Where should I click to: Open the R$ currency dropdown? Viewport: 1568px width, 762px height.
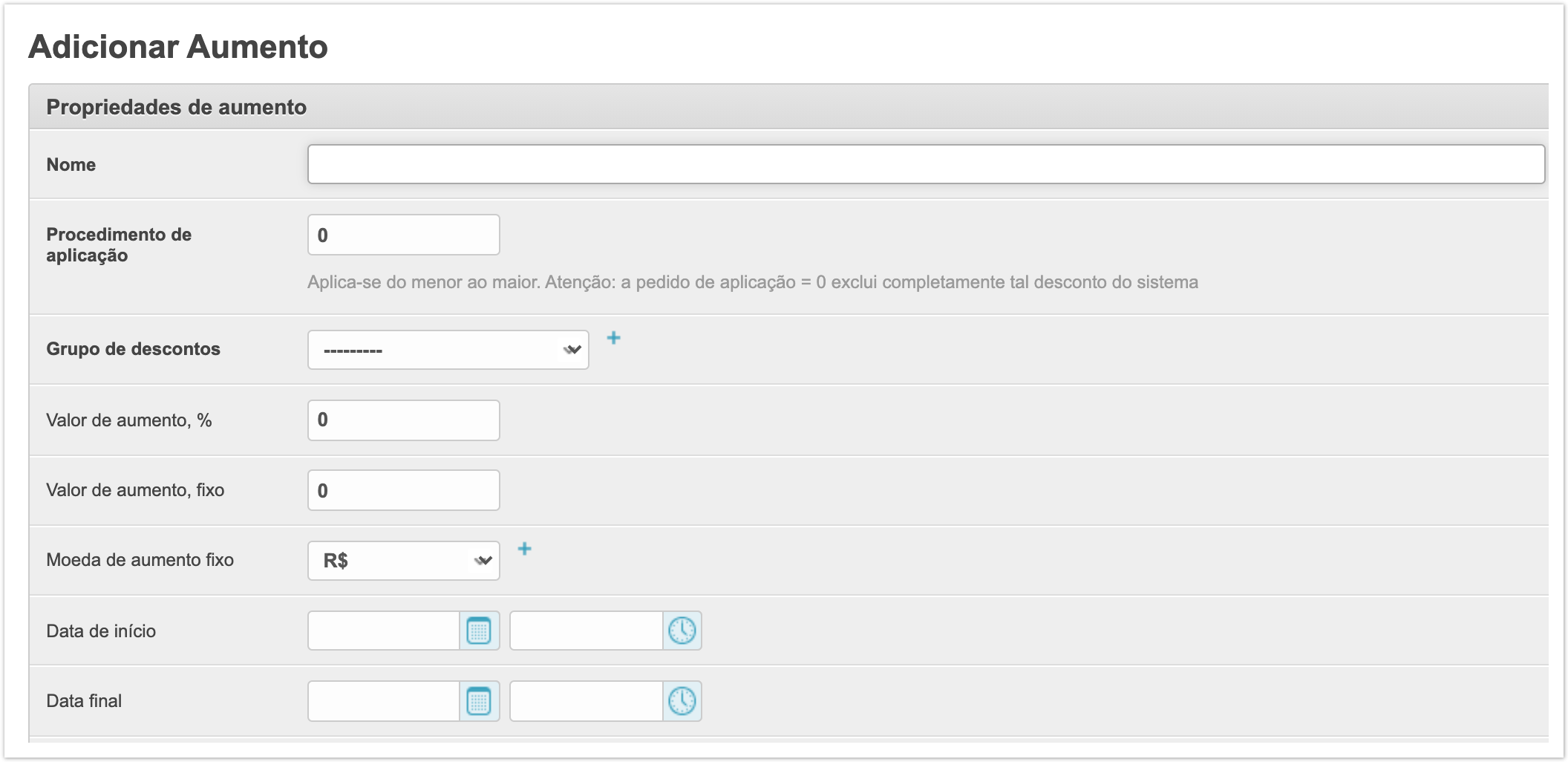coord(403,561)
